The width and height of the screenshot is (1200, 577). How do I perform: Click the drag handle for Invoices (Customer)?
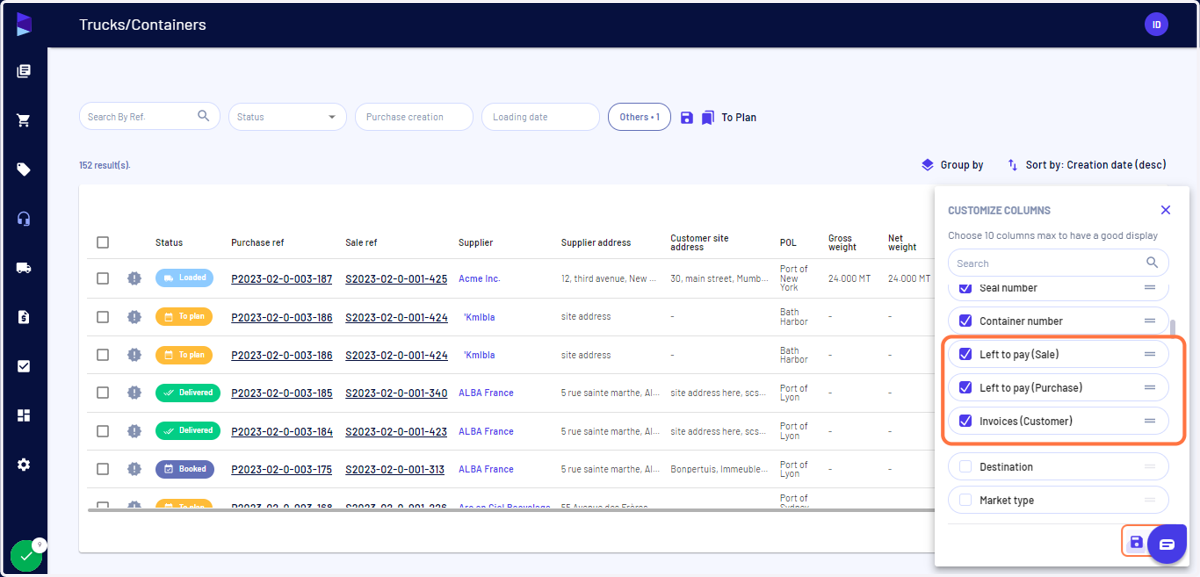point(1150,421)
